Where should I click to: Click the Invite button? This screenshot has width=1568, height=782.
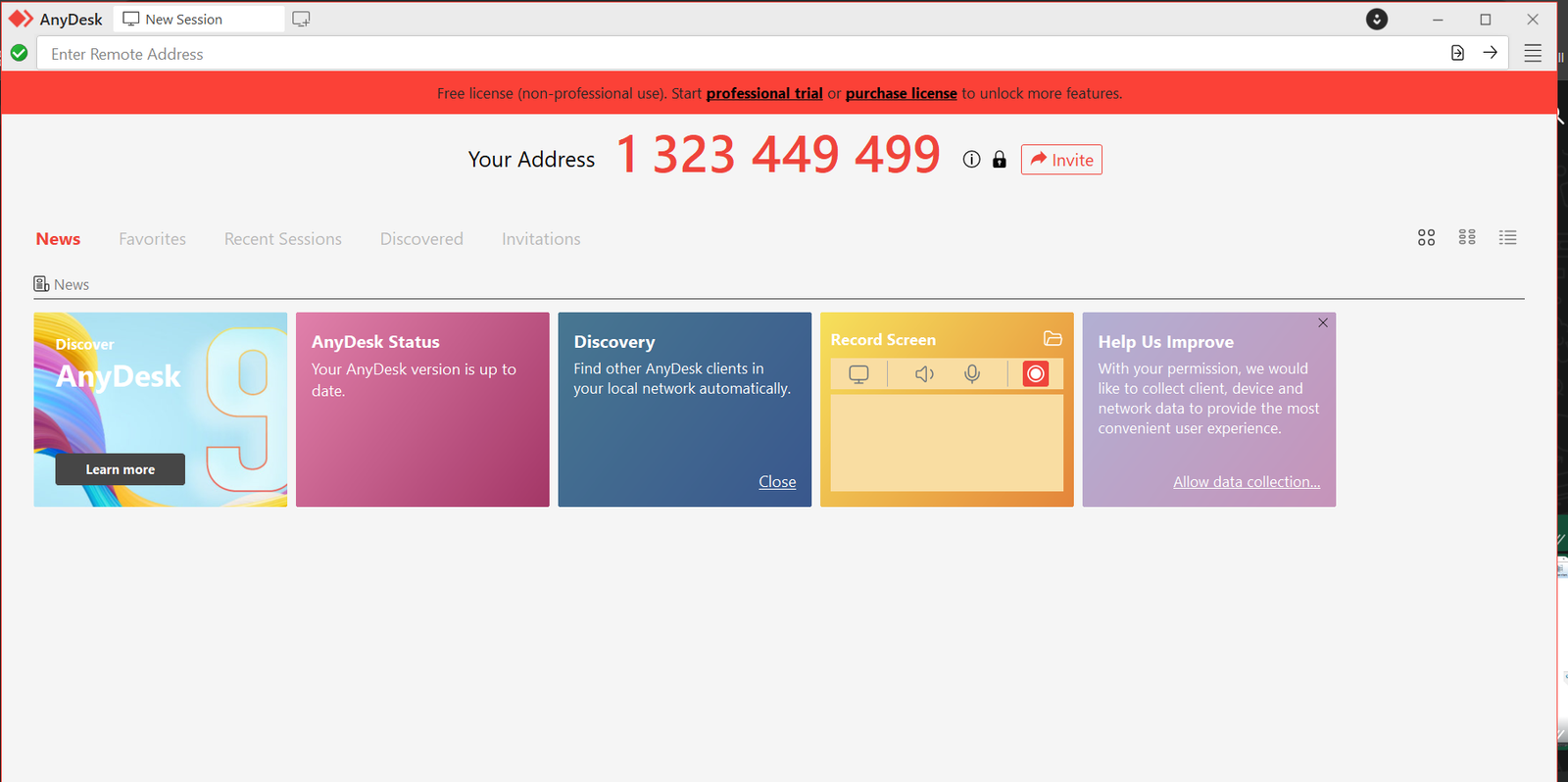coord(1061,160)
